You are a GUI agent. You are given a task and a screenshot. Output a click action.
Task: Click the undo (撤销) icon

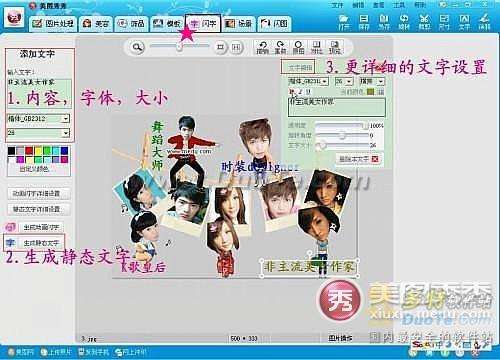(x=263, y=47)
